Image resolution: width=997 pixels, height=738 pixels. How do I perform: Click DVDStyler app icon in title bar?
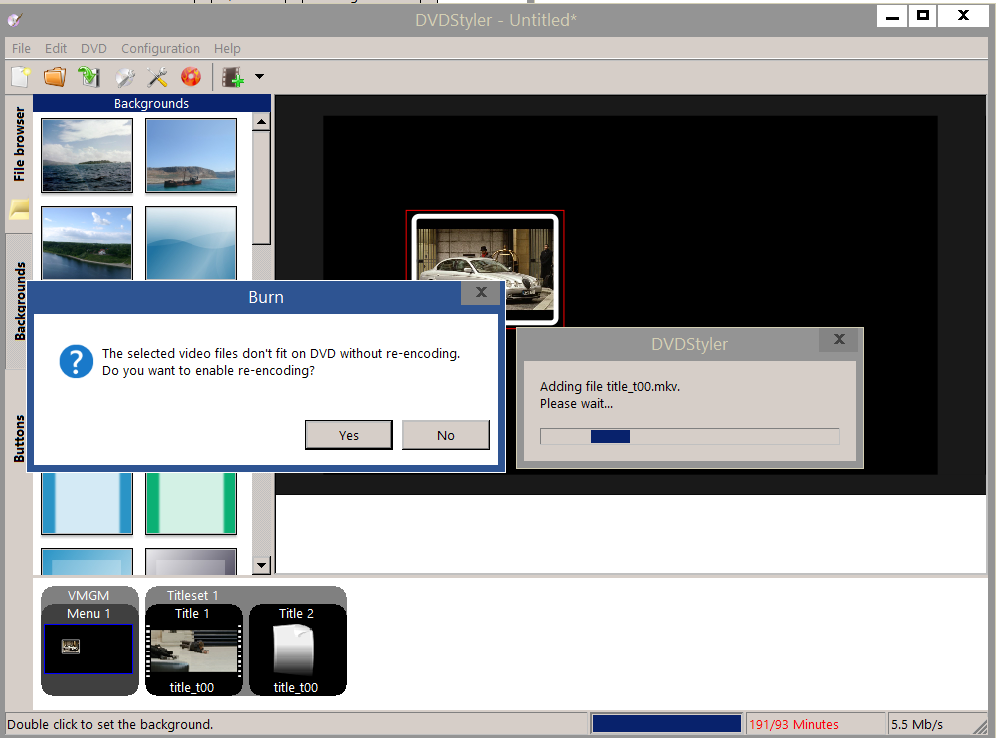point(15,20)
